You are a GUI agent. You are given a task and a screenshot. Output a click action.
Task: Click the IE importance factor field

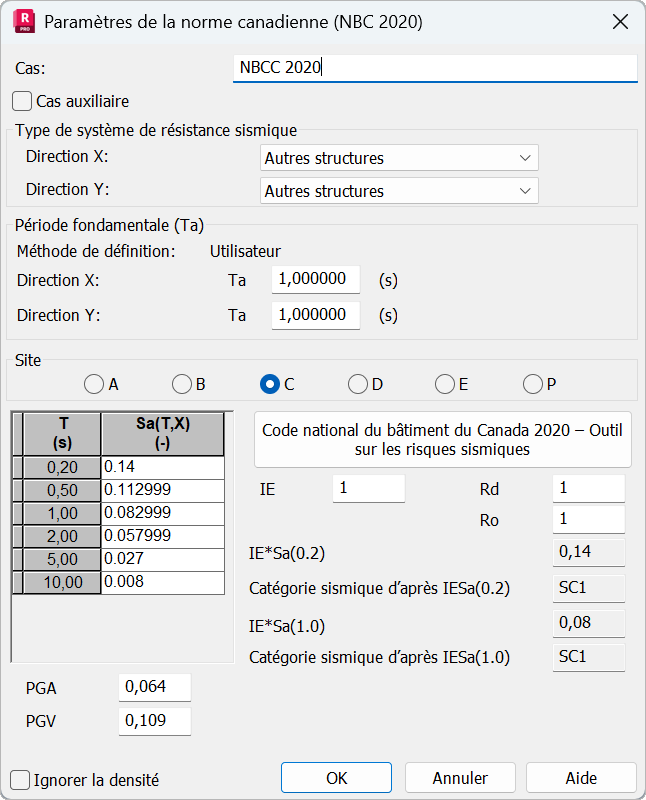point(369,488)
